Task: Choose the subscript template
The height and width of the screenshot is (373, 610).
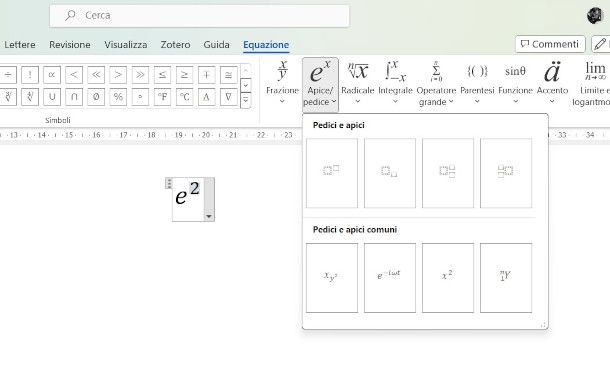Action: pyautogui.click(x=390, y=173)
